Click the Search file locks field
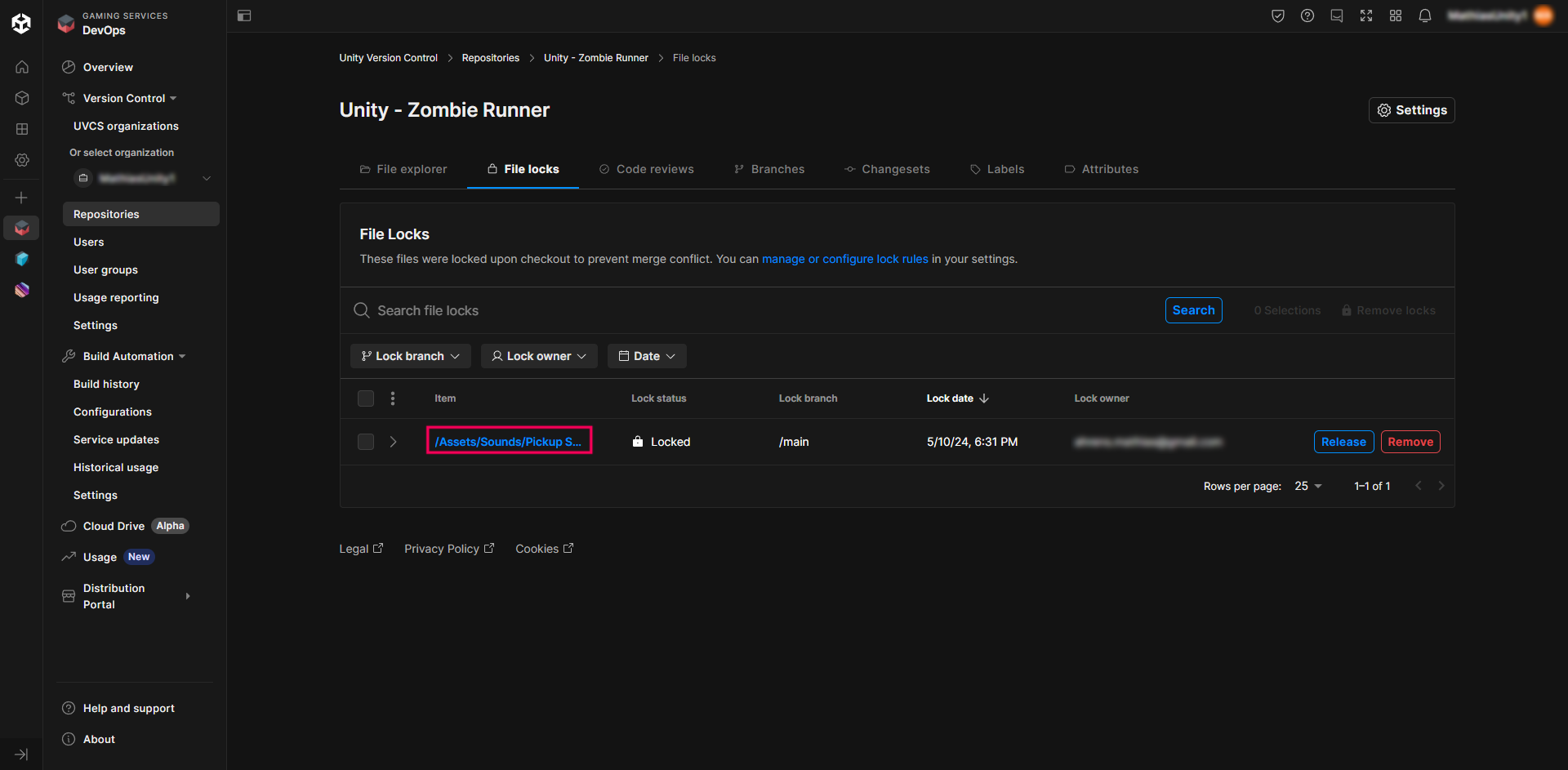This screenshot has height=770, width=1568. (x=735, y=310)
